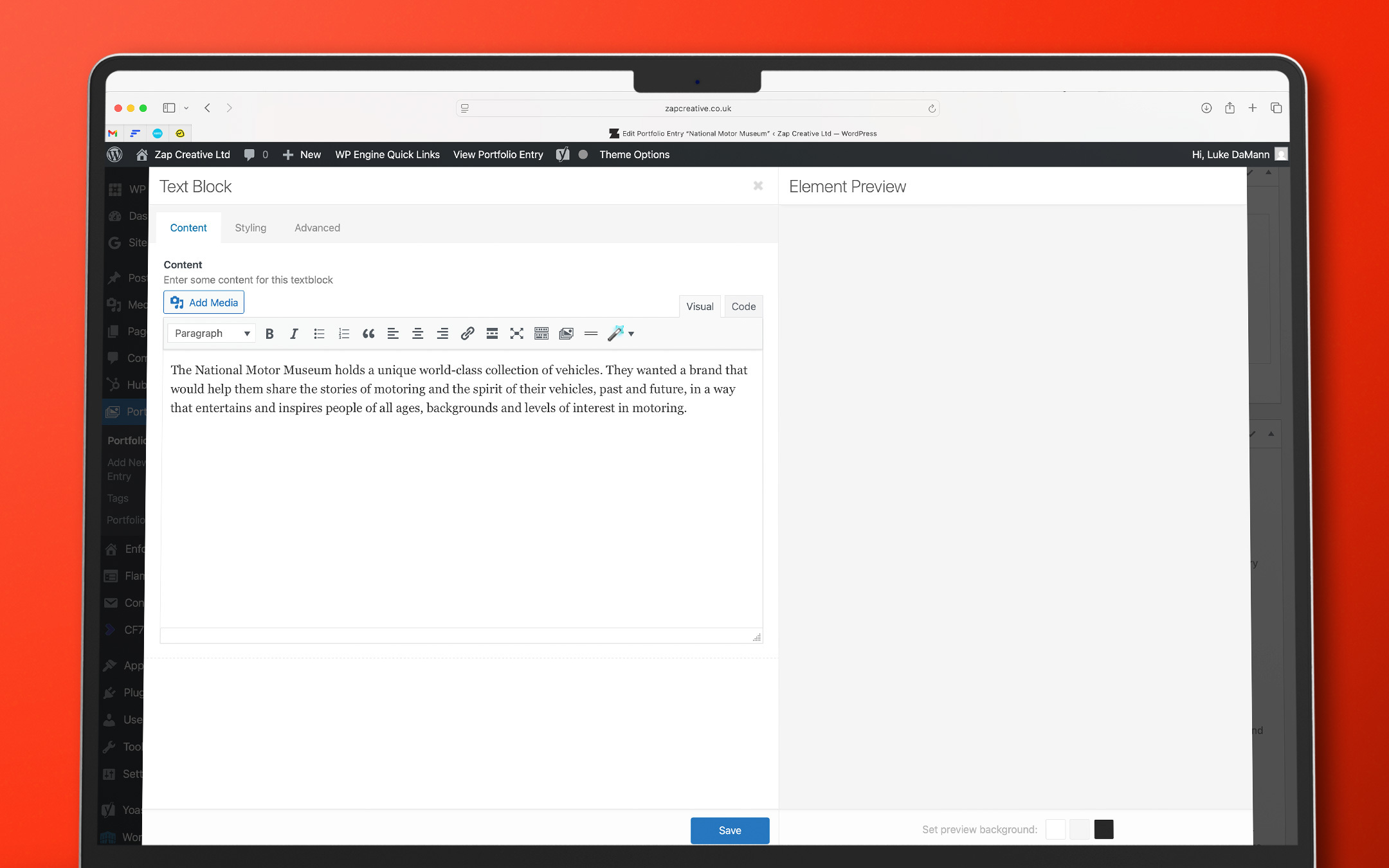Apply blockquote formatting

point(368,334)
